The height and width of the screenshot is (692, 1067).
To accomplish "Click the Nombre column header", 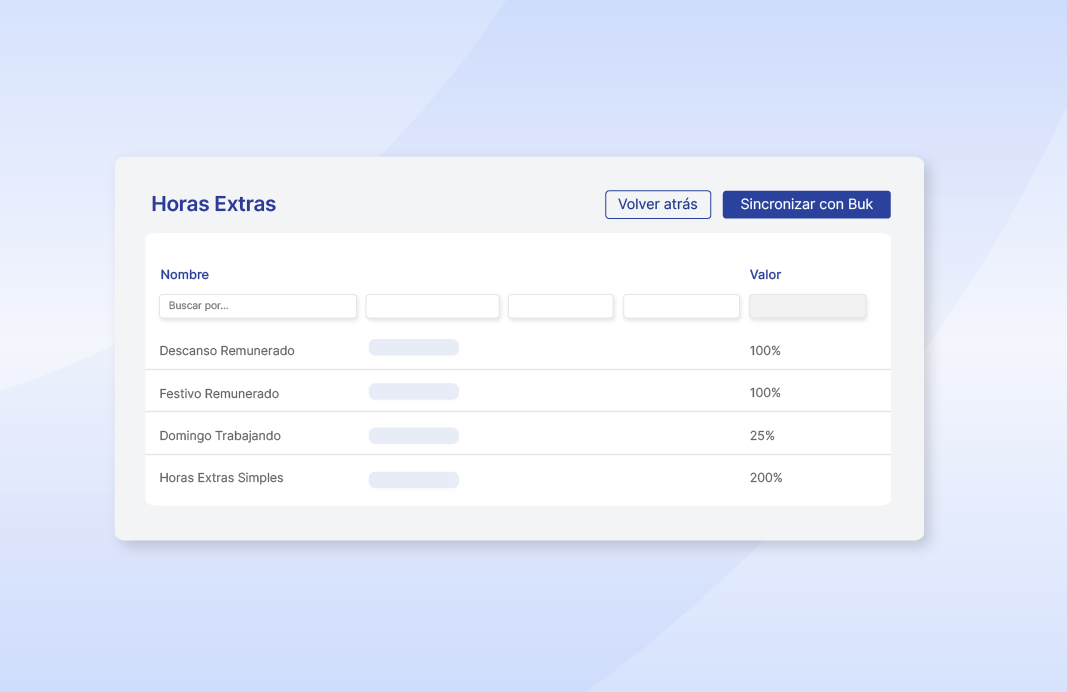I will tap(184, 274).
